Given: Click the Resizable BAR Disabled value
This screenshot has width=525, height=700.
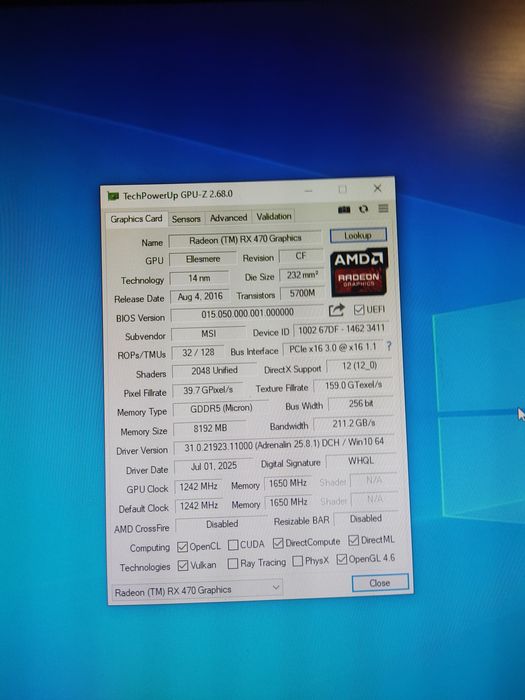Looking at the screenshot, I should pyautogui.click(x=366, y=519).
